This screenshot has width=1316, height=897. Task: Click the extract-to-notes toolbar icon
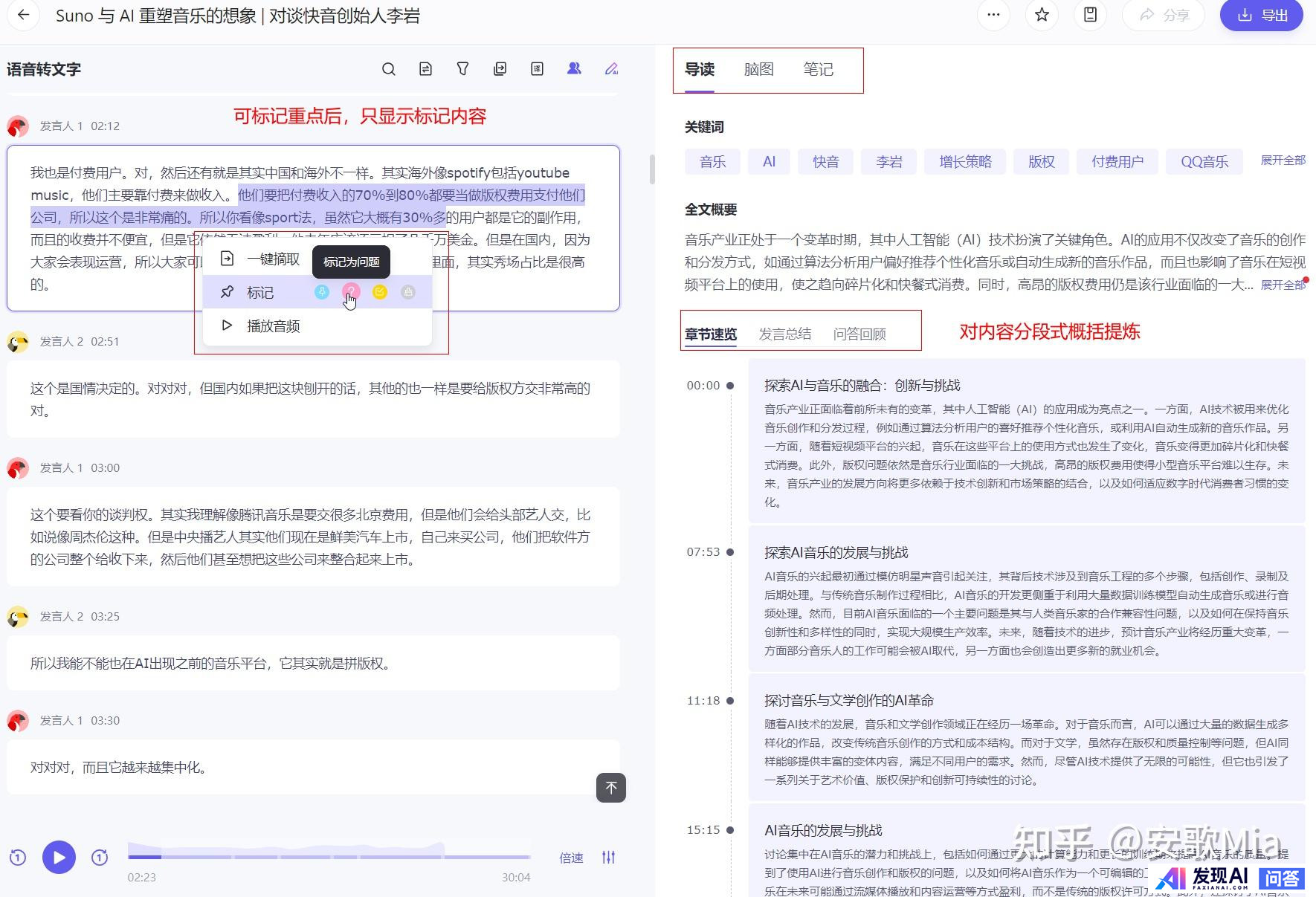coord(500,69)
